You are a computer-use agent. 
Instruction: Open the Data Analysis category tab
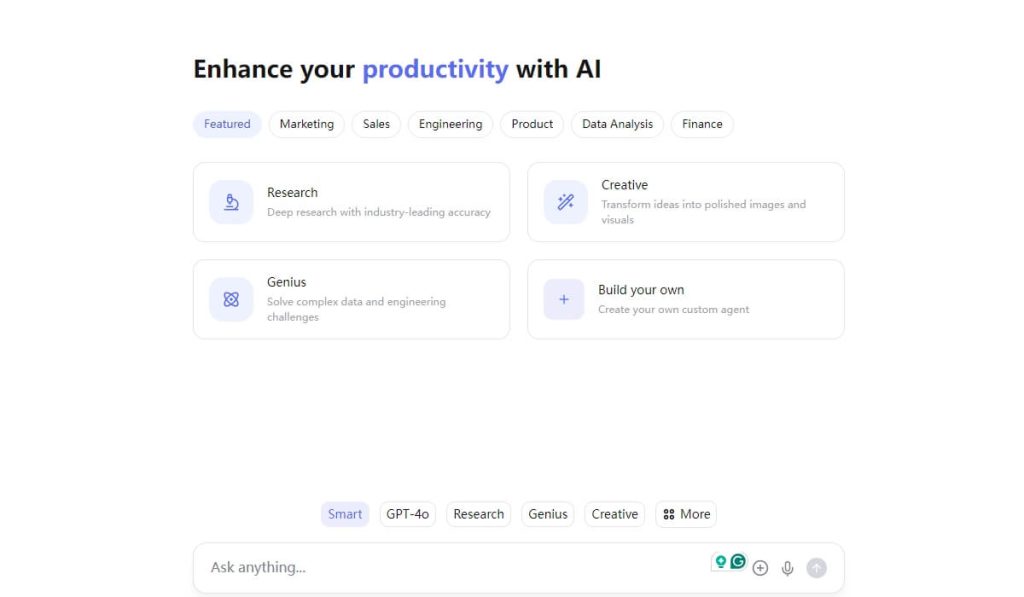[617, 123]
